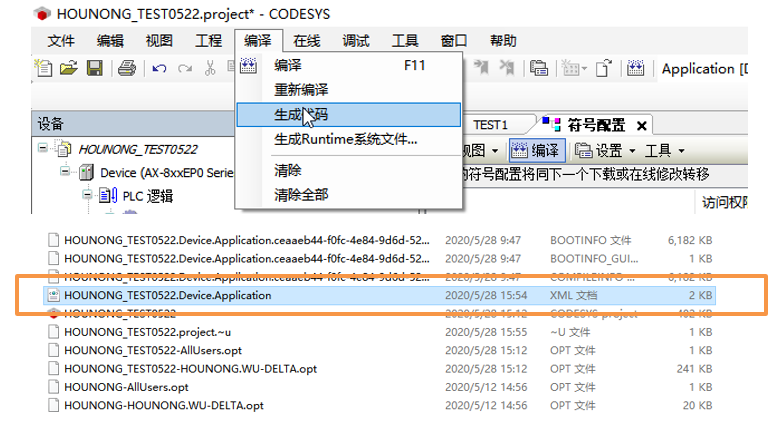Image resolution: width=780 pixels, height=435 pixels.
Task: Open the 工具 dropdown in symbol toolbar
Action: pyautogui.click(x=664, y=150)
